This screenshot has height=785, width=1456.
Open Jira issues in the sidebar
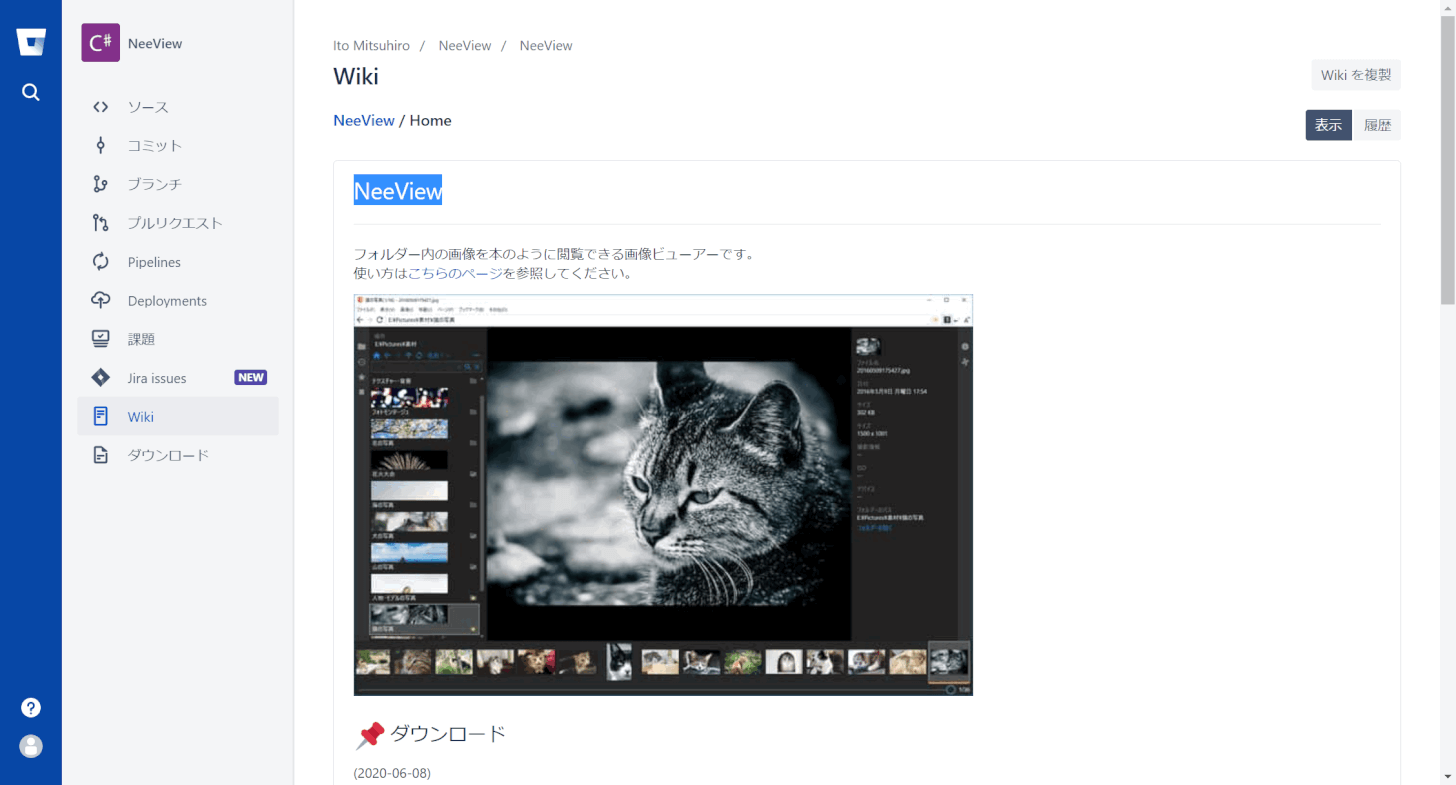(x=157, y=378)
